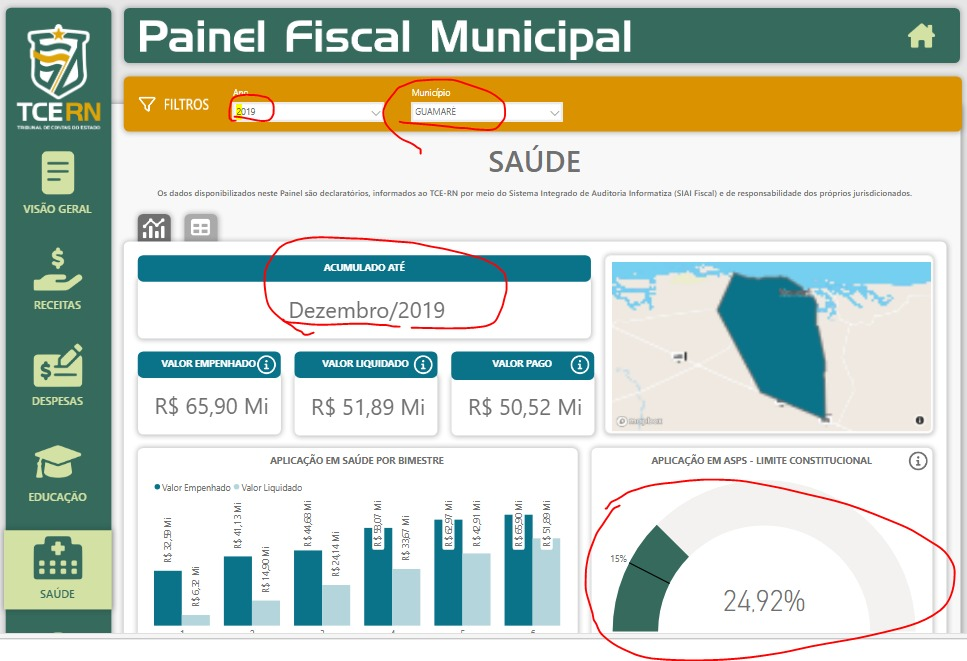The height and width of the screenshot is (661, 967).
Task: Click the Filtros funnel icon
Action: click(x=147, y=104)
